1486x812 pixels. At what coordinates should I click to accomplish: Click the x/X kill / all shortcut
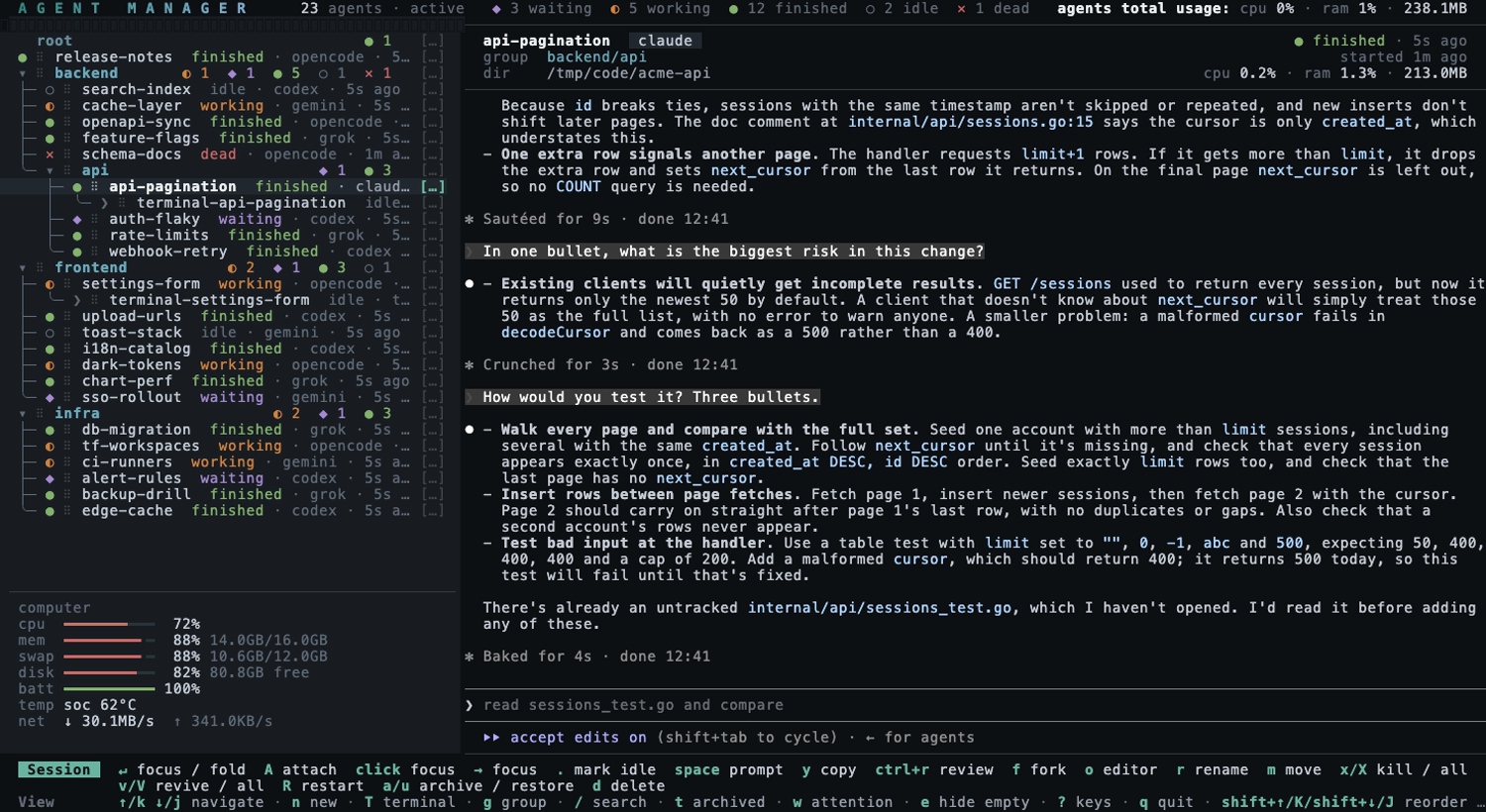[1403, 769]
